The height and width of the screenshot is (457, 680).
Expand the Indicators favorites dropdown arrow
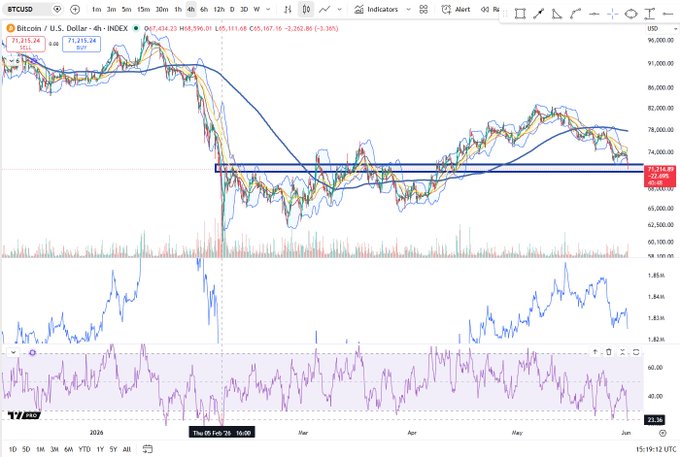(x=408, y=9)
